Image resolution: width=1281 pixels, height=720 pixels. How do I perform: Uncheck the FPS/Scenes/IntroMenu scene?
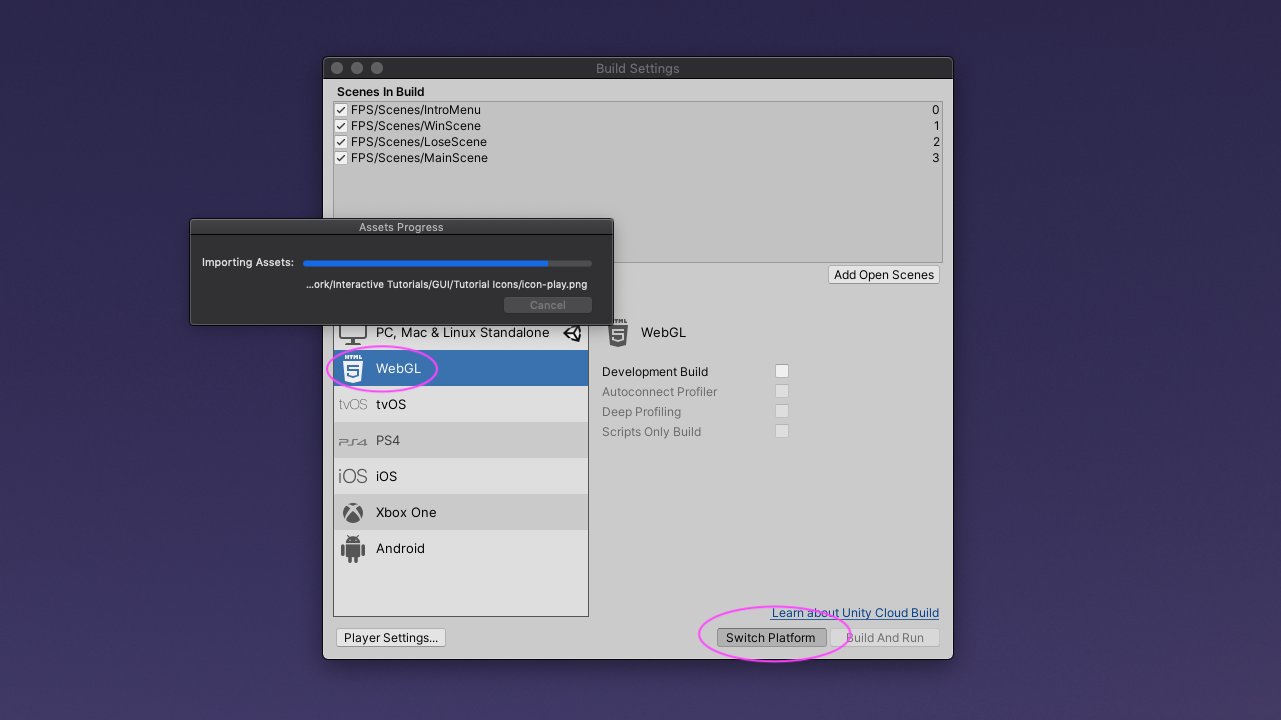[341, 110]
